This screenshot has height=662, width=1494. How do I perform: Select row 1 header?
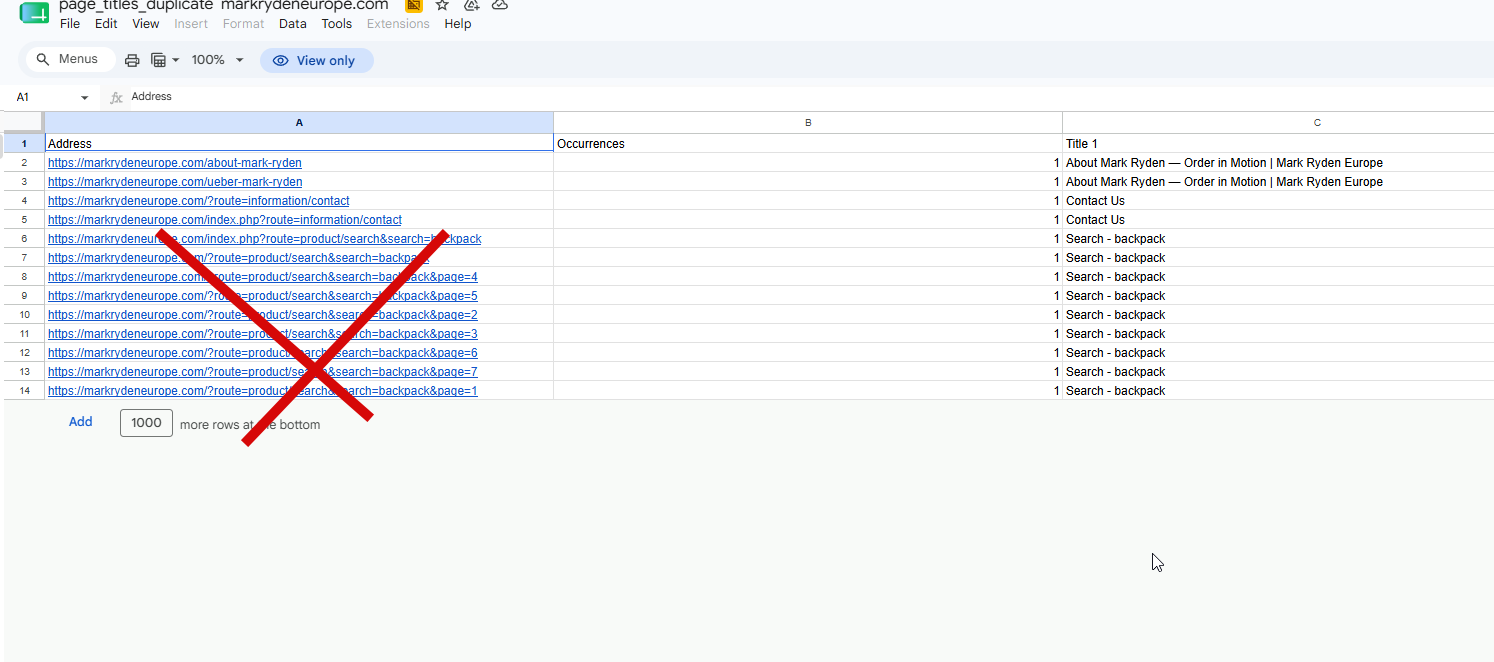coord(24,144)
